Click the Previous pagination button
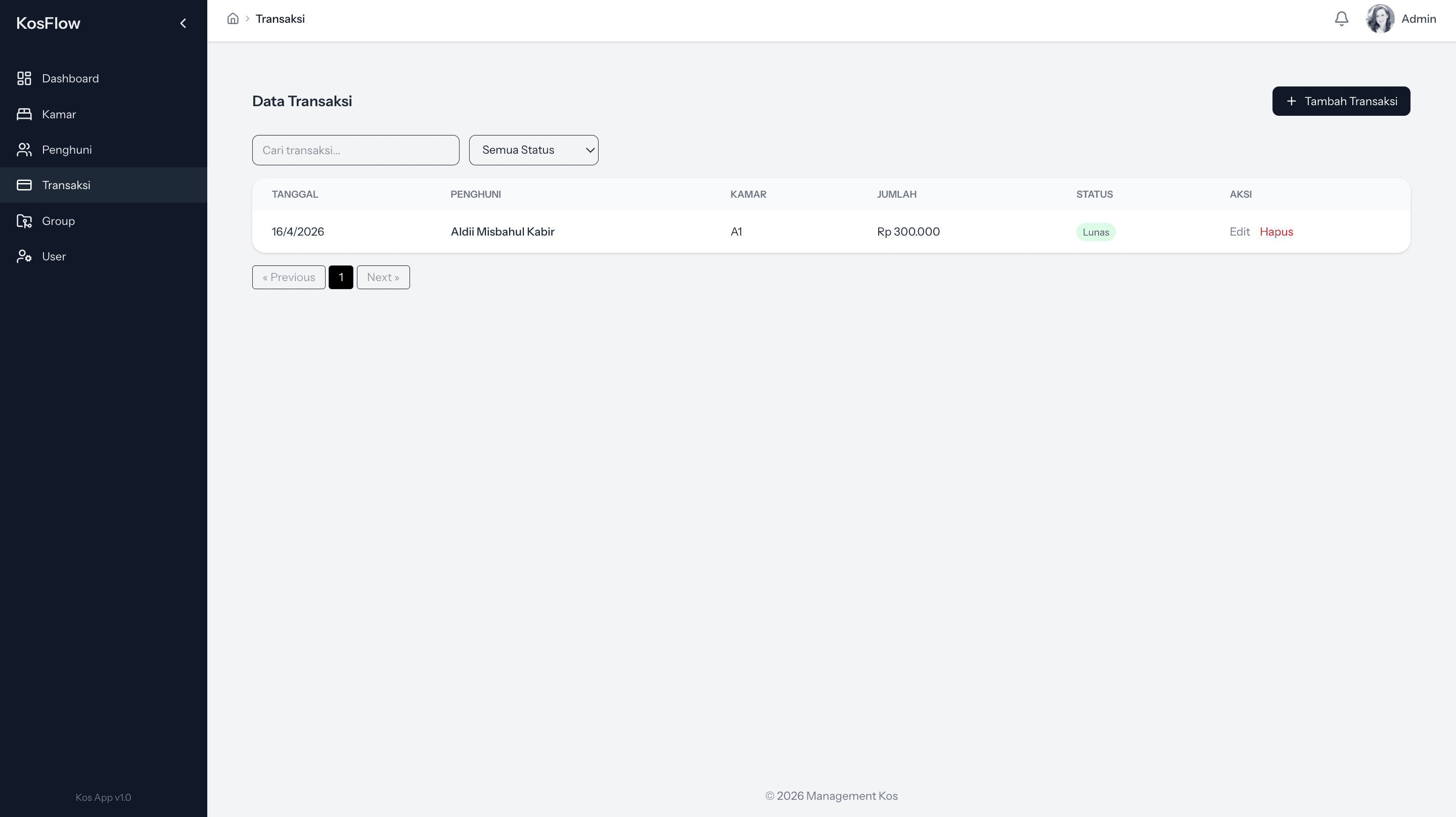 288,277
